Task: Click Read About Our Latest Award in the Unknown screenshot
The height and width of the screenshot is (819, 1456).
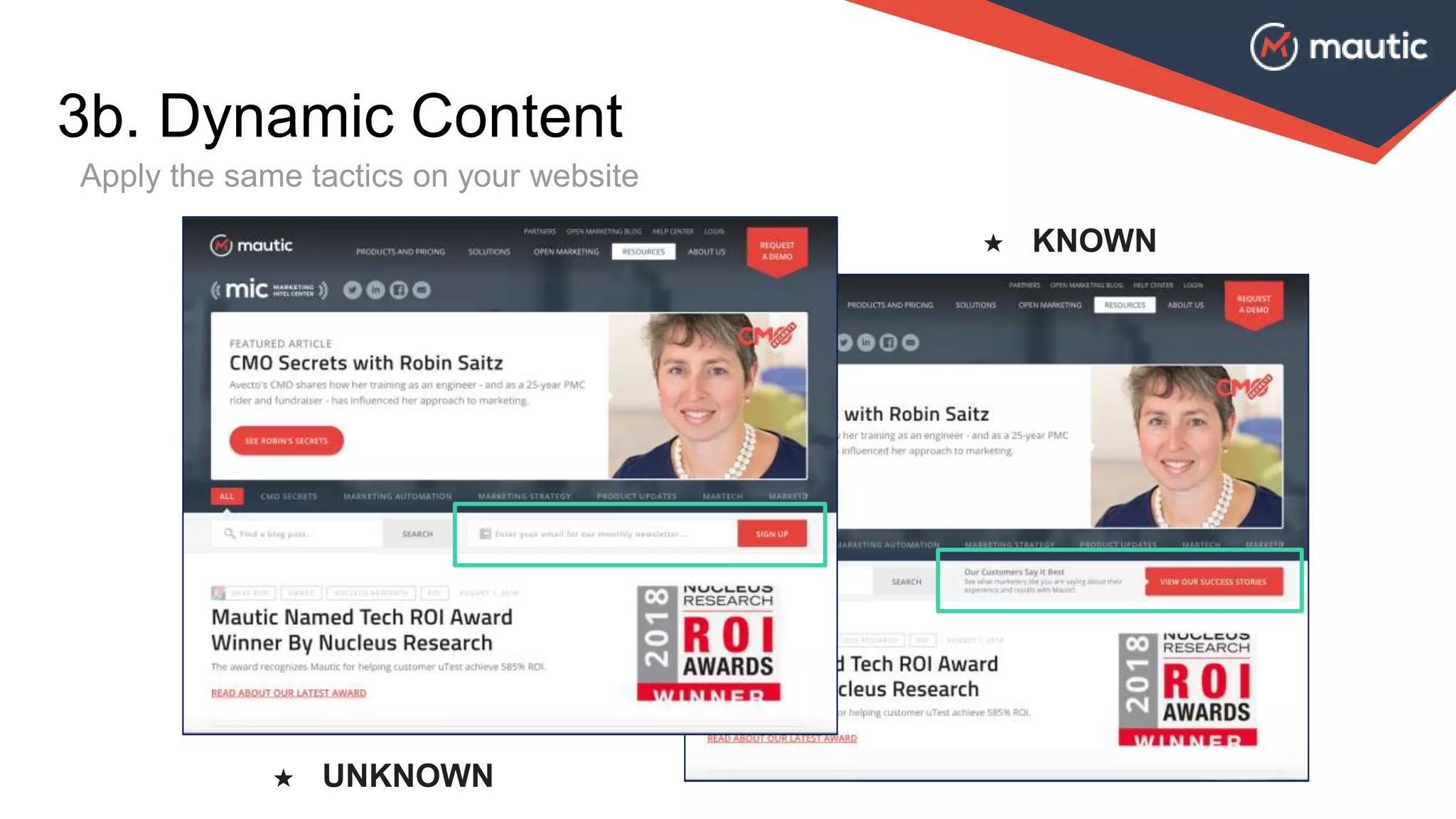Action: [x=289, y=693]
